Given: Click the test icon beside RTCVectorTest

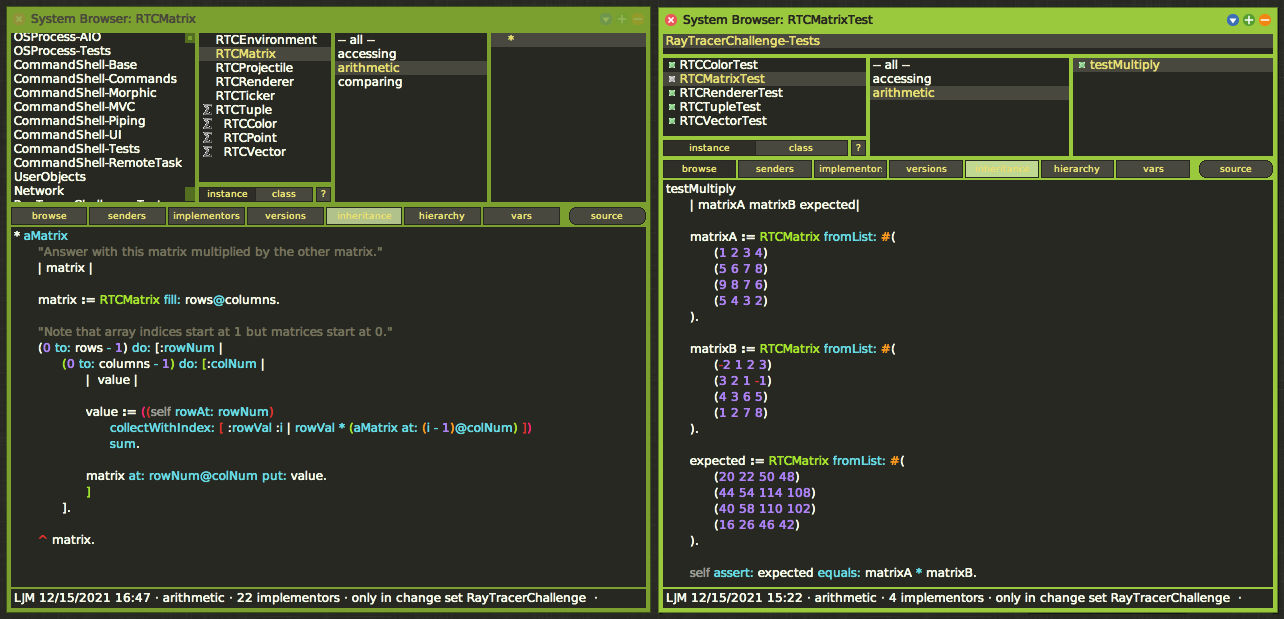Looking at the screenshot, I should pos(672,121).
